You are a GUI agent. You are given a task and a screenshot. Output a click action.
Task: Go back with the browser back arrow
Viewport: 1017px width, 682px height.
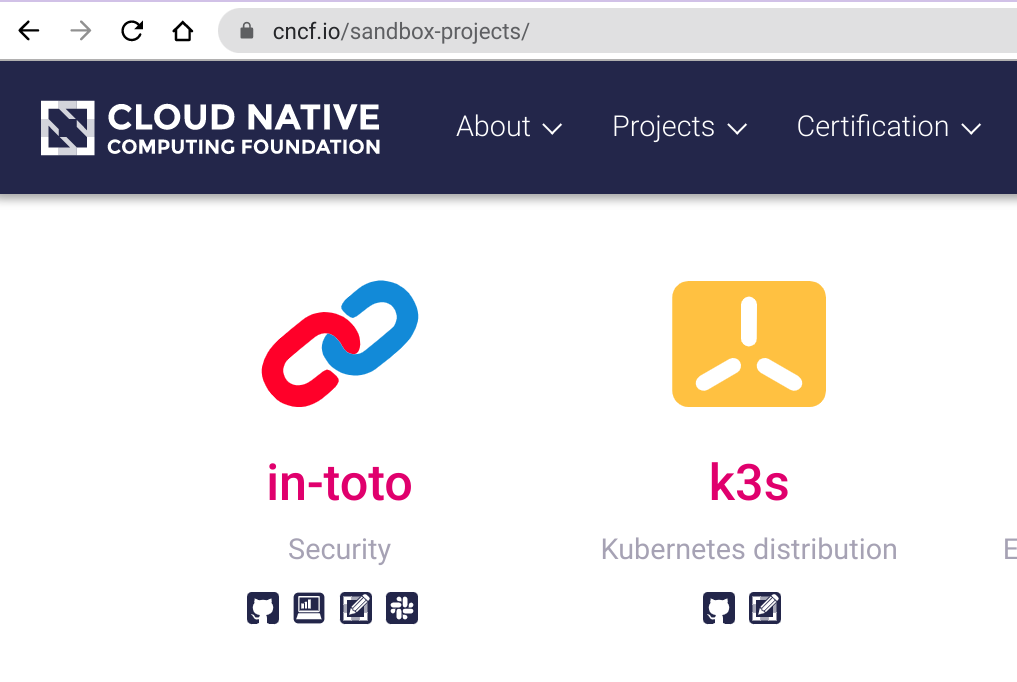tap(29, 30)
